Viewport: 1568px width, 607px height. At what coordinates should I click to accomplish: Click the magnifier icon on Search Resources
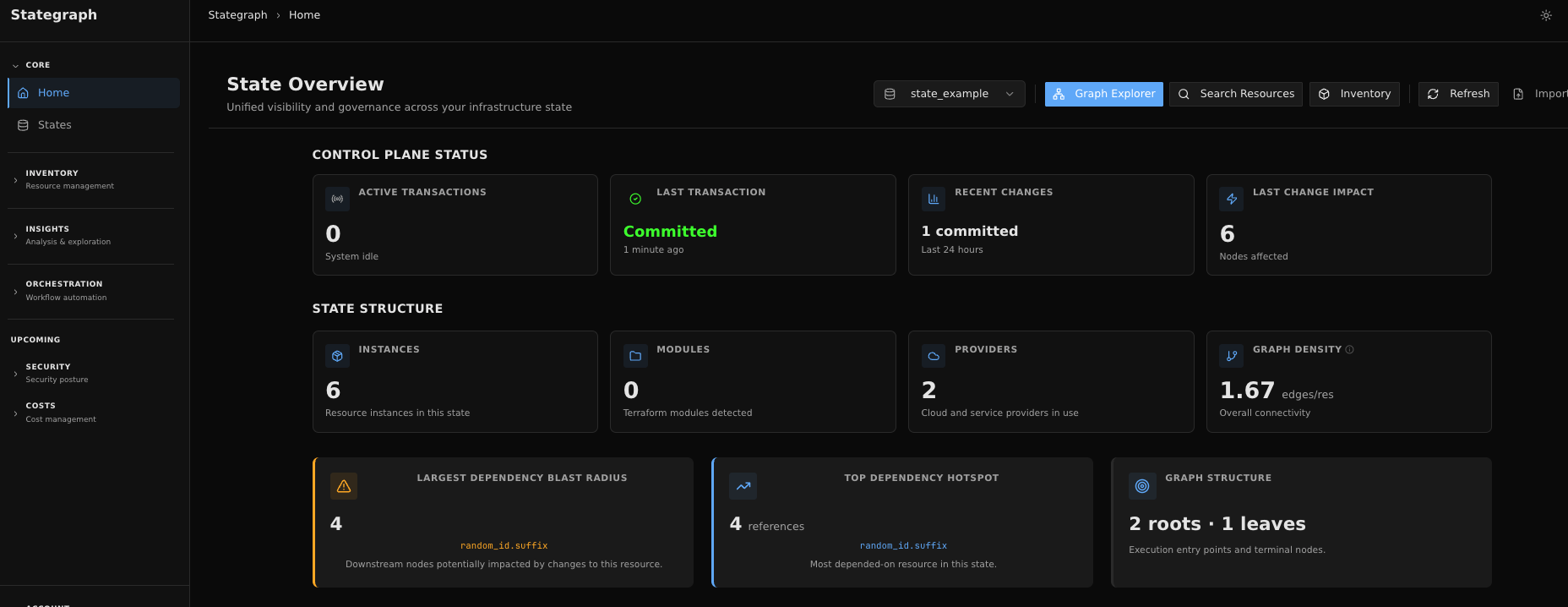pyautogui.click(x=1184, y=94)
